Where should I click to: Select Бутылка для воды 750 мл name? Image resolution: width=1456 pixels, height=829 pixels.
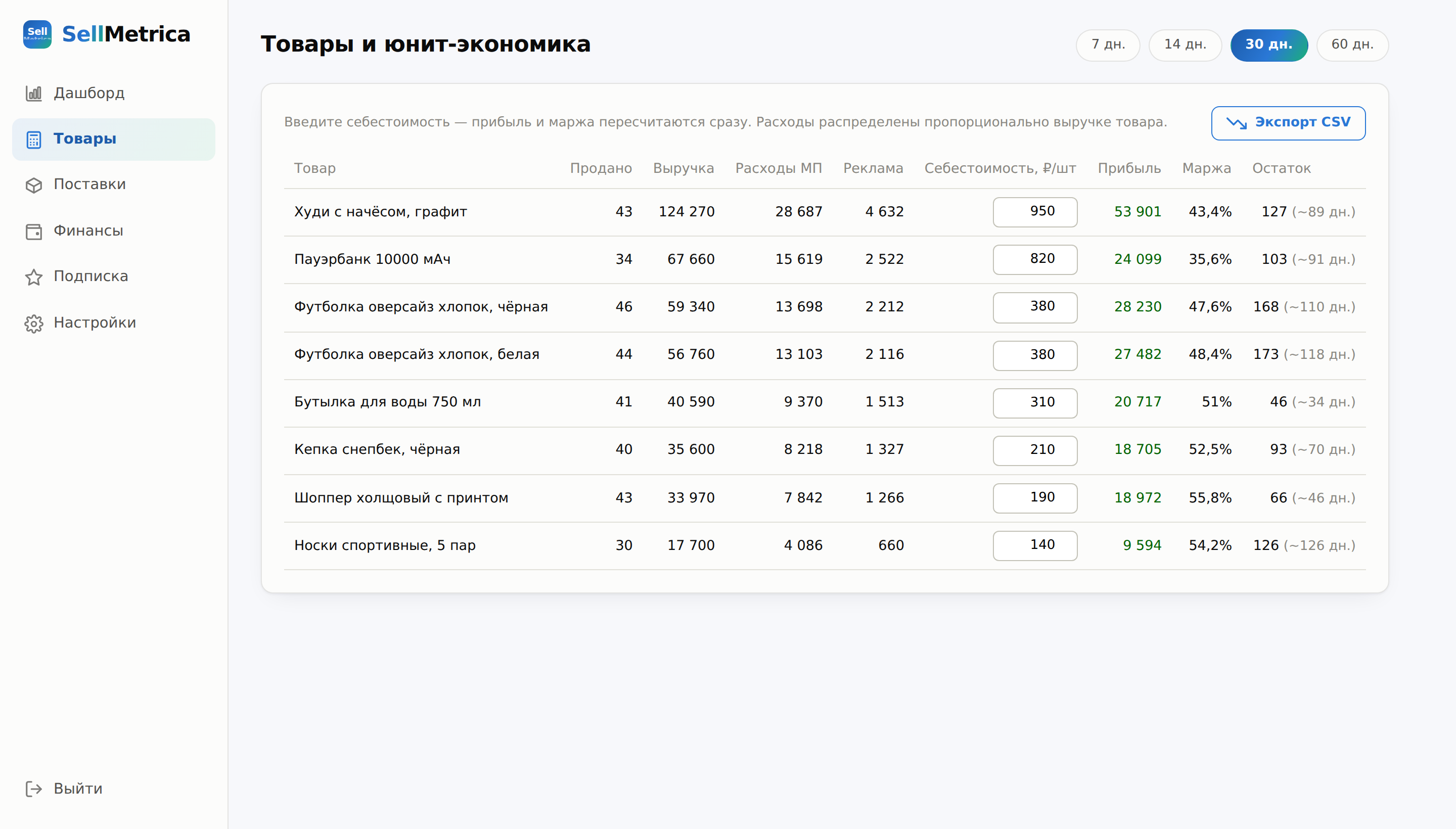(x=387, y=402)
